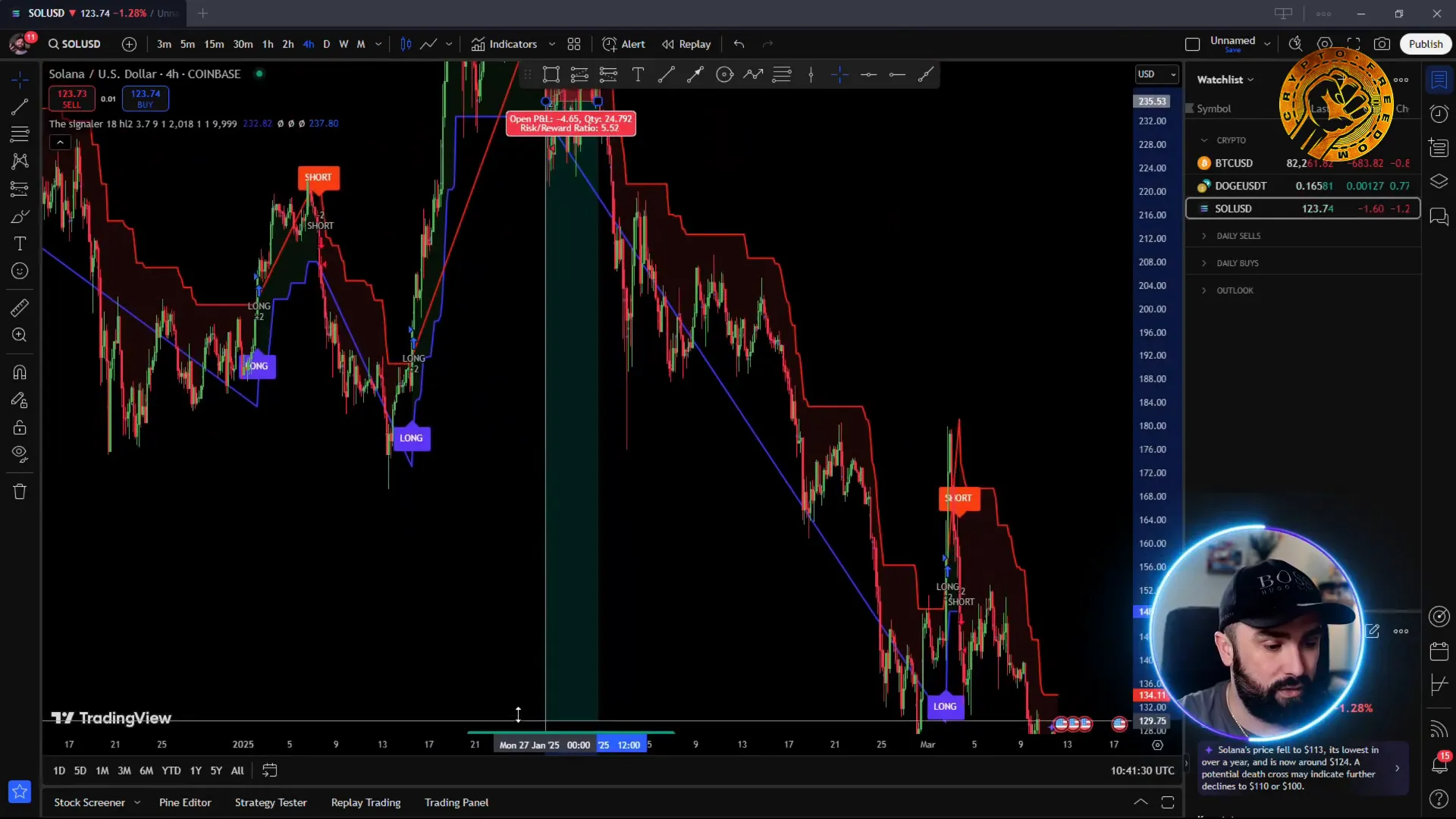The width and height of the screenshot is (1456, 819).
Task: Start bar Replay mode
Action: 686,44
